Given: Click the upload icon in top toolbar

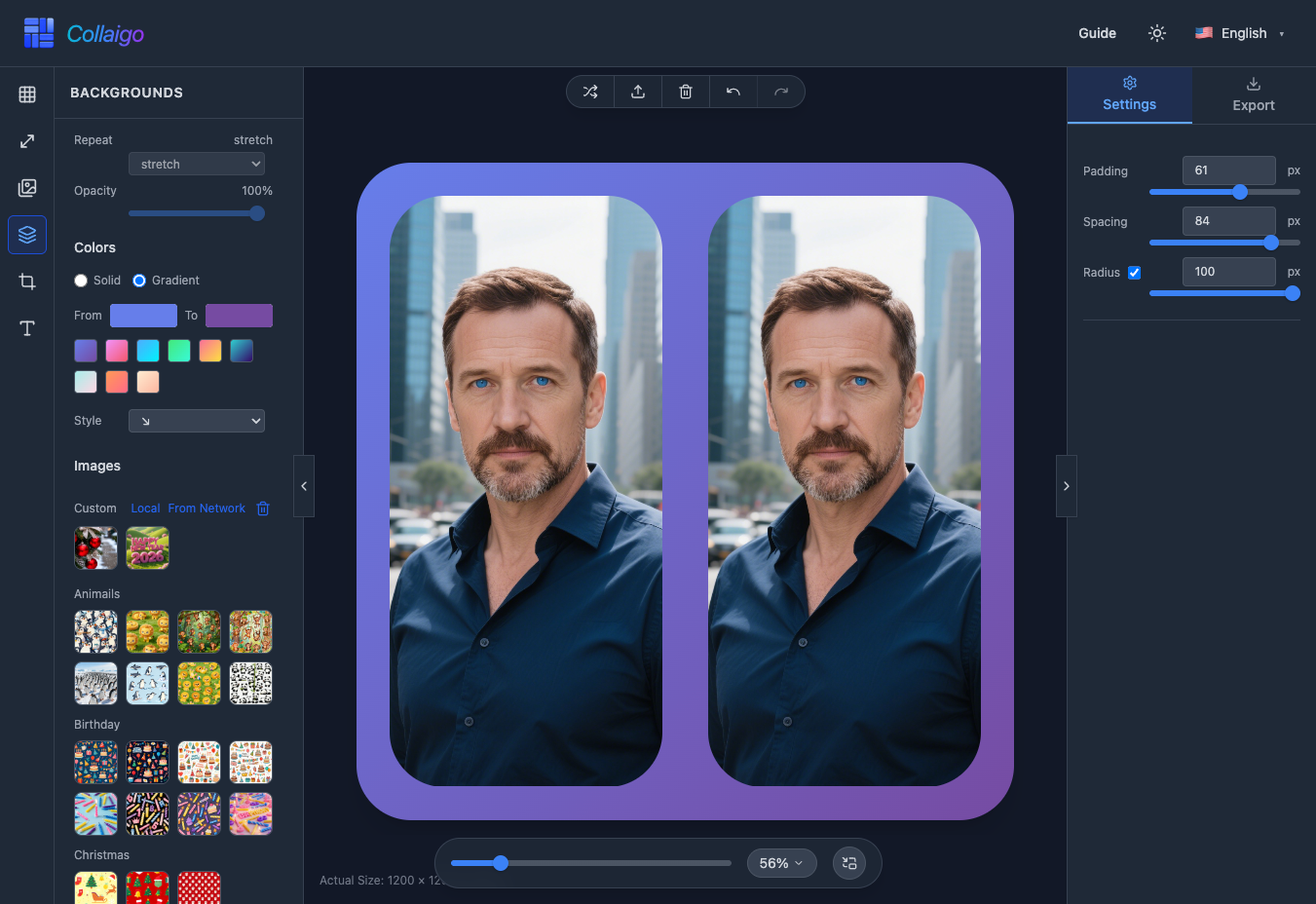Looking at the screenshot, I should pyautogui.click(x=638, y=92).
